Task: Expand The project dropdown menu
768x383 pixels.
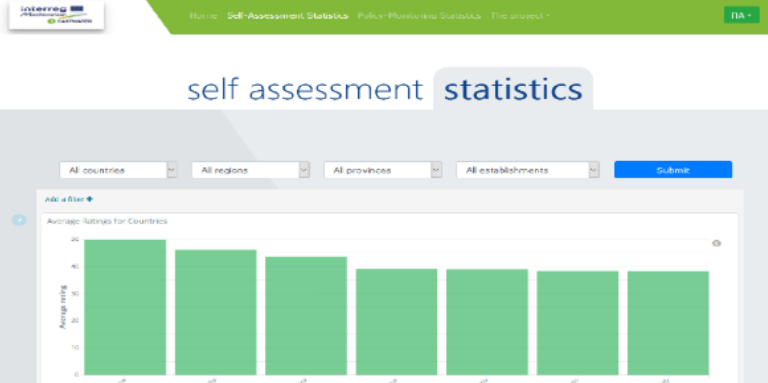Action: (520, 16)
